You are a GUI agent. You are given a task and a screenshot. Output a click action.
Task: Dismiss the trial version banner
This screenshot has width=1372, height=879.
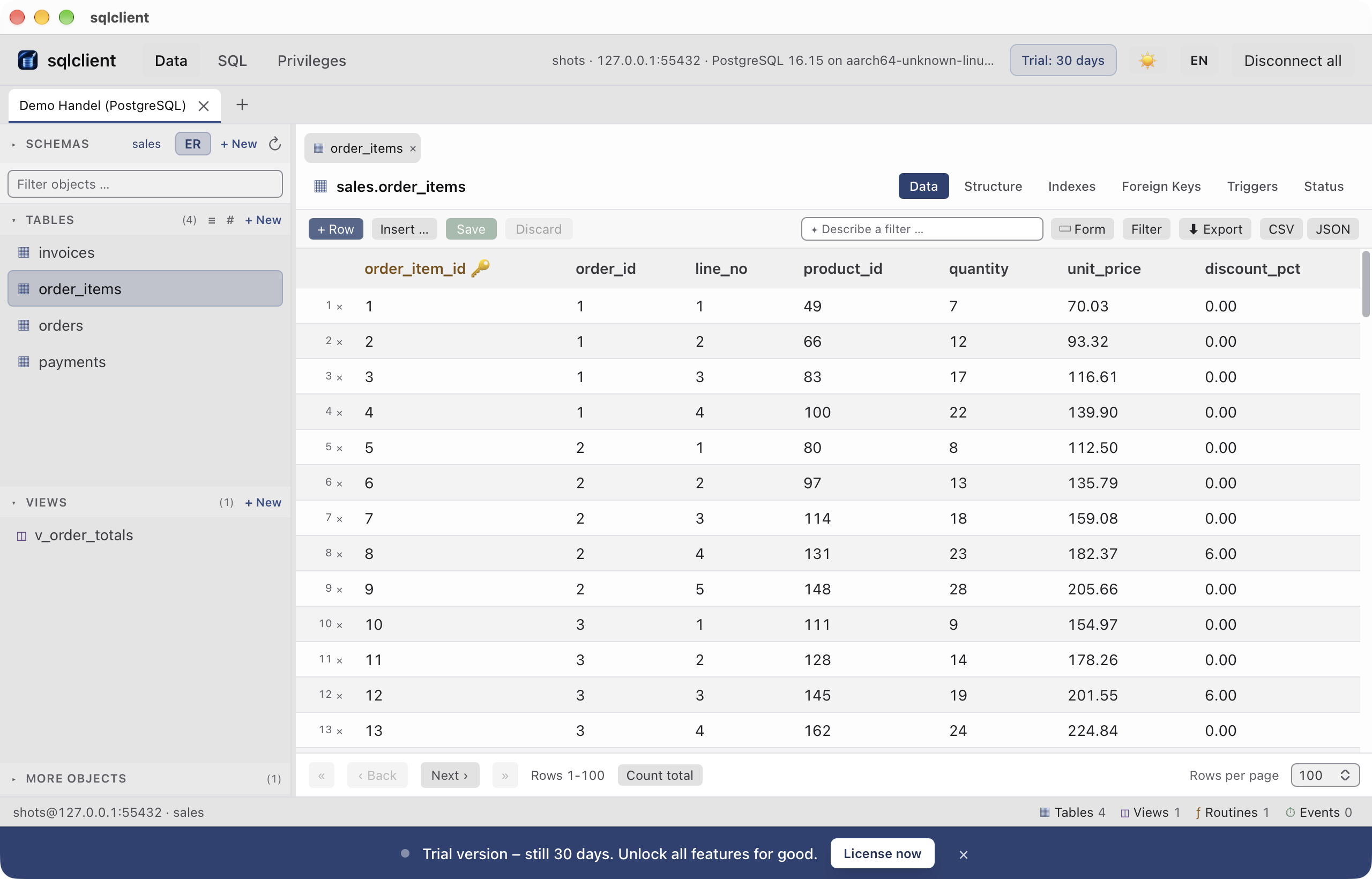pos(964,854)
